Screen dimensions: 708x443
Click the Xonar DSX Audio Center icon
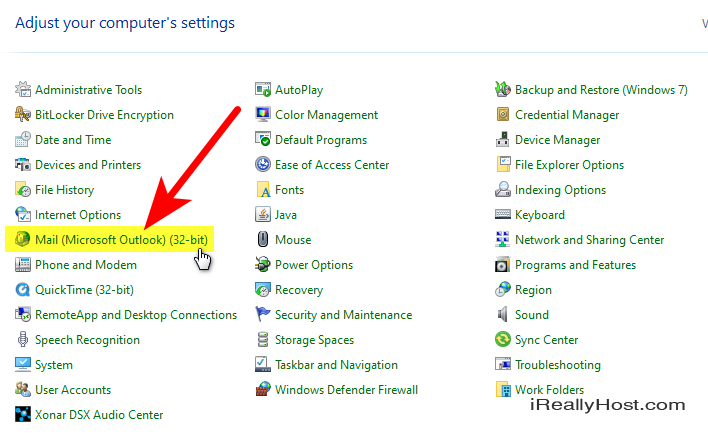pos(22,414)
